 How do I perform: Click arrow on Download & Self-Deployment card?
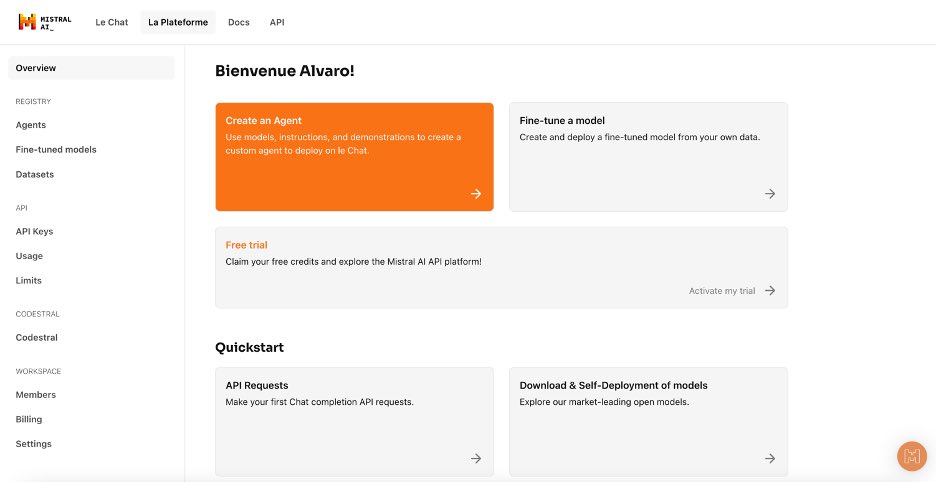770,458
